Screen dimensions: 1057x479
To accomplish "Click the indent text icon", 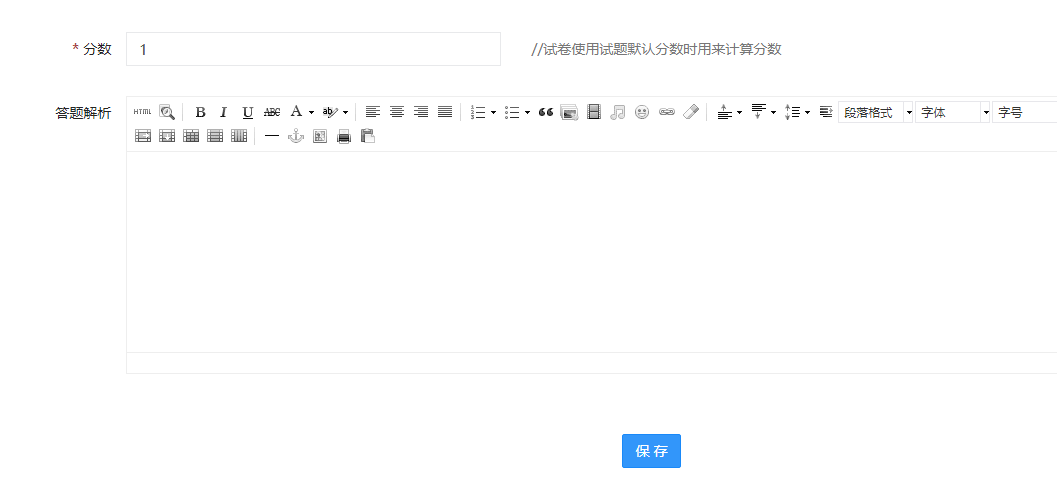I will pos(826,112).
